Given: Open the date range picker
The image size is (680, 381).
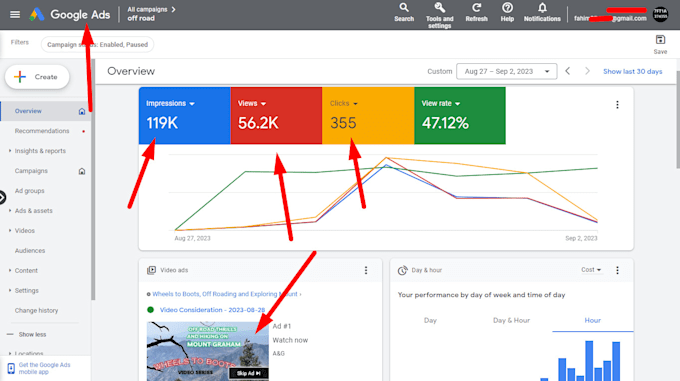Looking at the screenshot, I should [507, 72].
